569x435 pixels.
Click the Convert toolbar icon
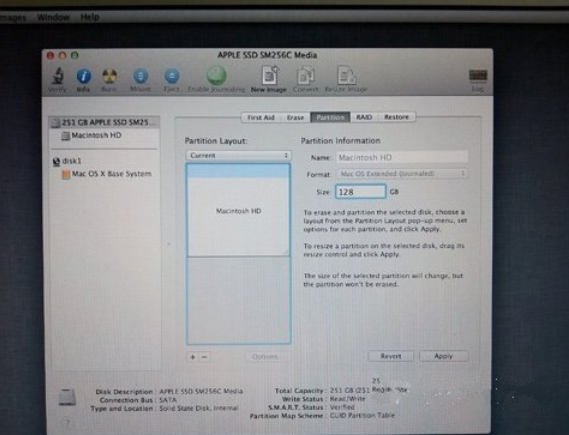pyautogui.click(x=306, y=75)
